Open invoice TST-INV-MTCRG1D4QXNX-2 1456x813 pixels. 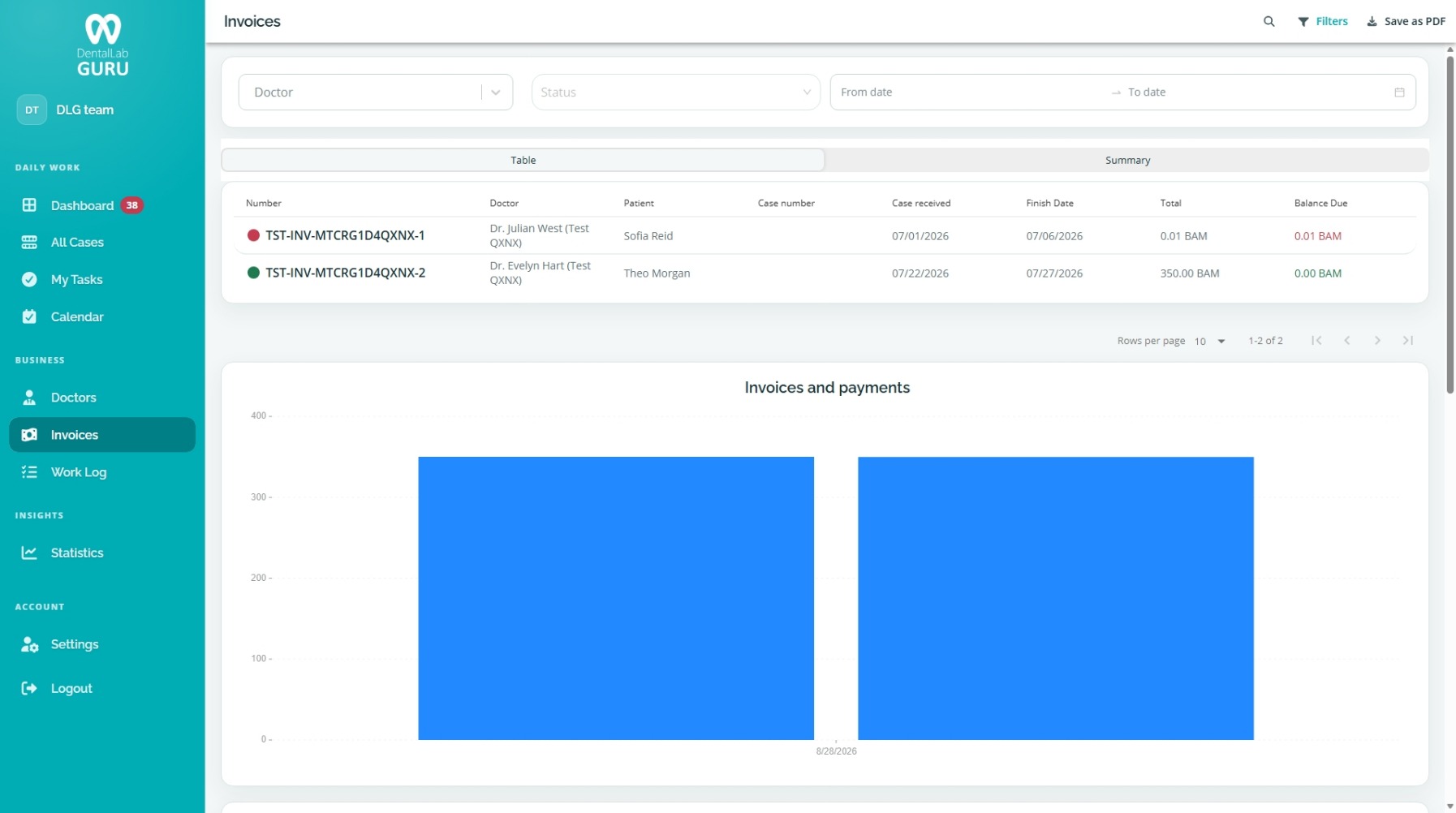(x=345, y=273)
